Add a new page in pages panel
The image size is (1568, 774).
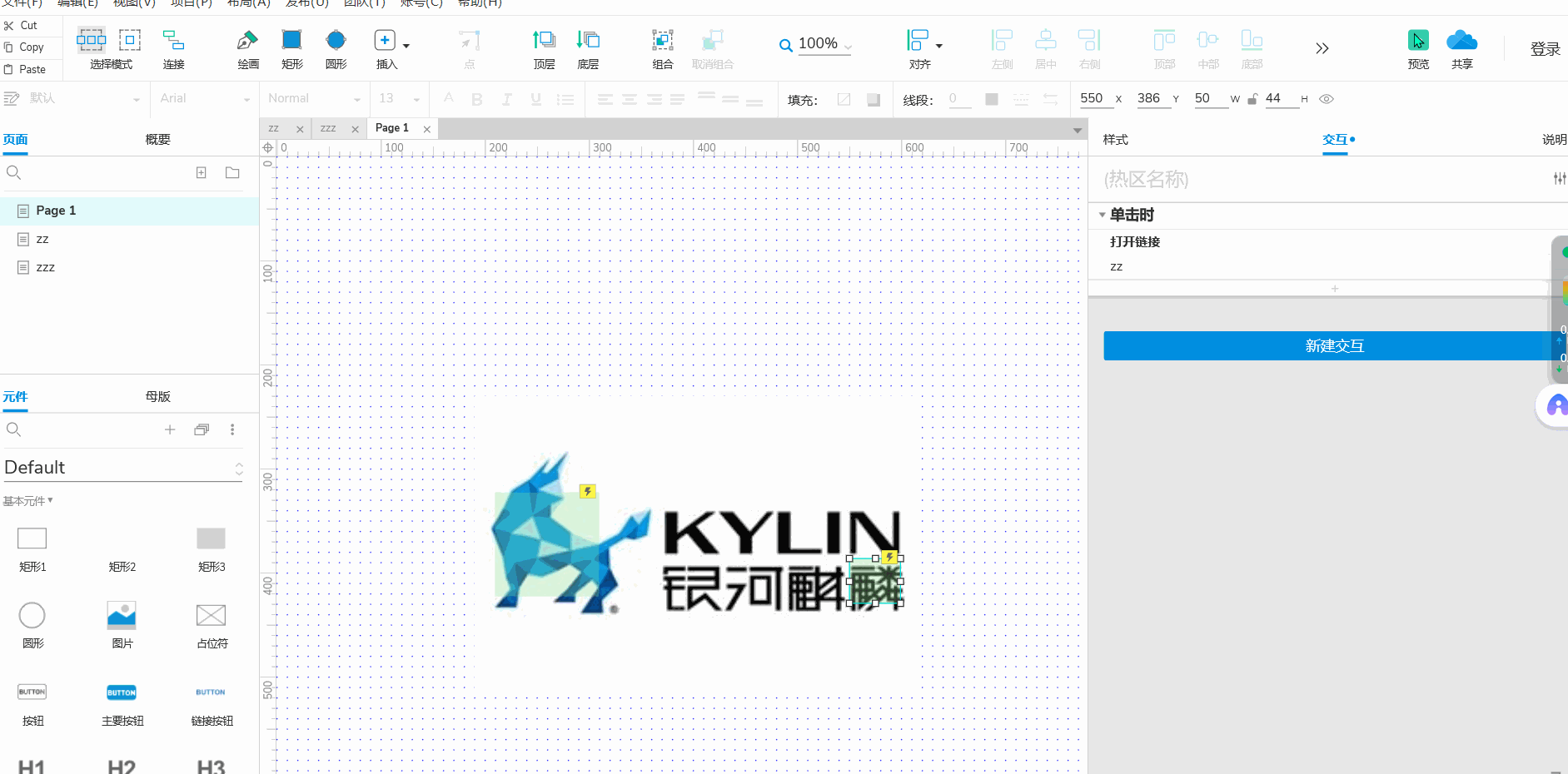[x=201, y=172]
